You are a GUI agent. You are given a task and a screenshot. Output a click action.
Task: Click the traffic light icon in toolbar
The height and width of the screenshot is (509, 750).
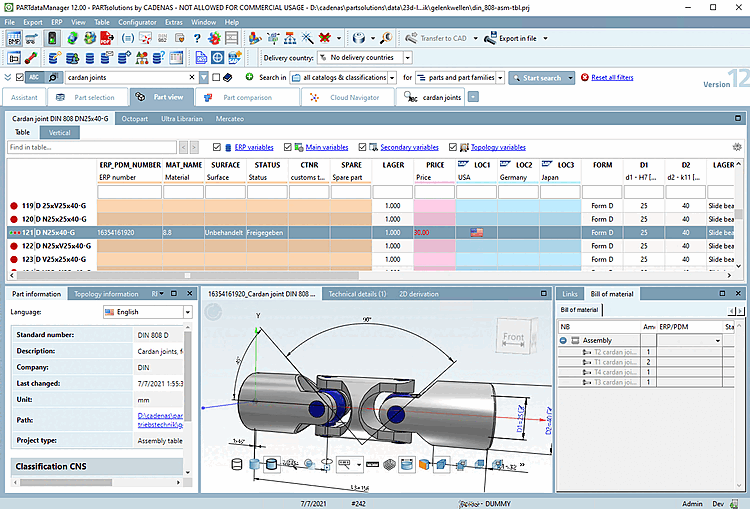52,38
